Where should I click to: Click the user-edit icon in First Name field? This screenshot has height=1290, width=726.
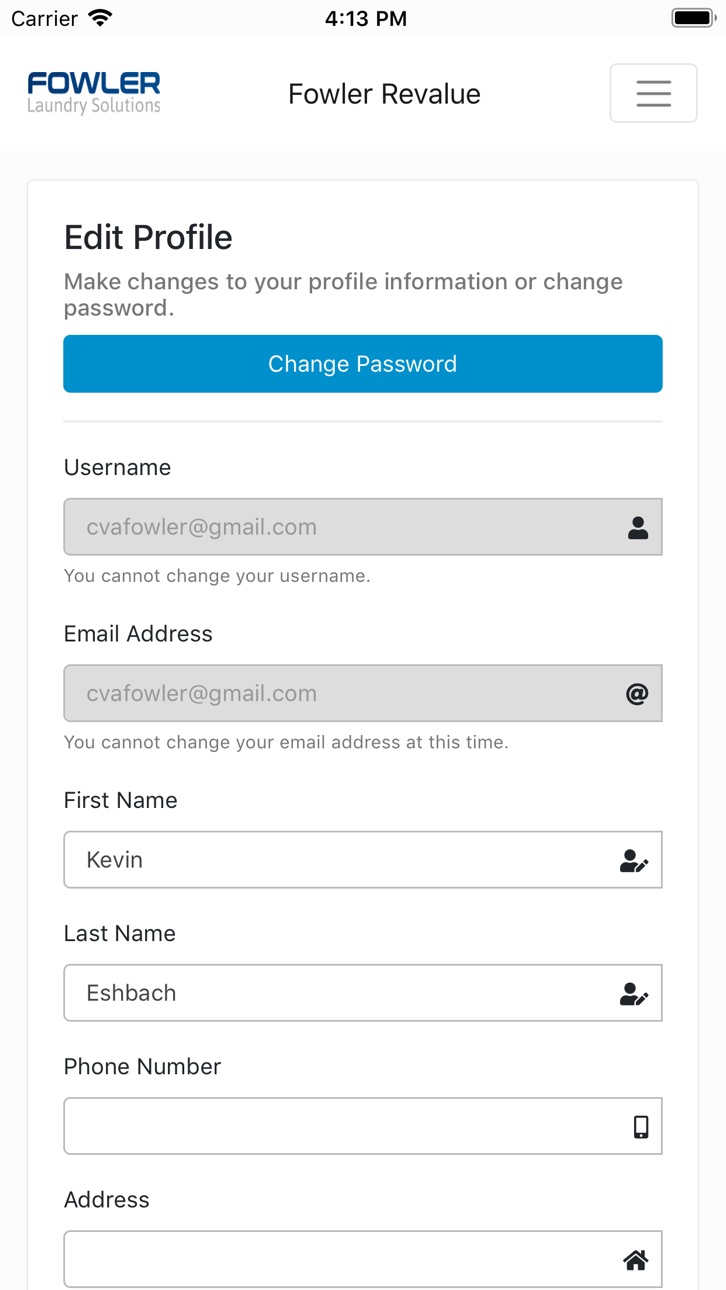(x=634, y=861)
